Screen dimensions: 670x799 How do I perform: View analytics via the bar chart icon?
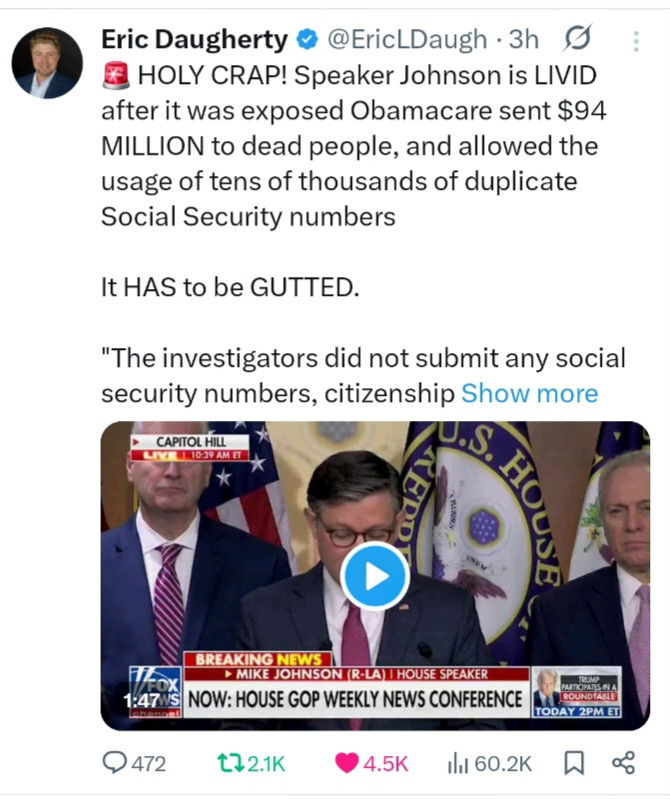point(458,763)
